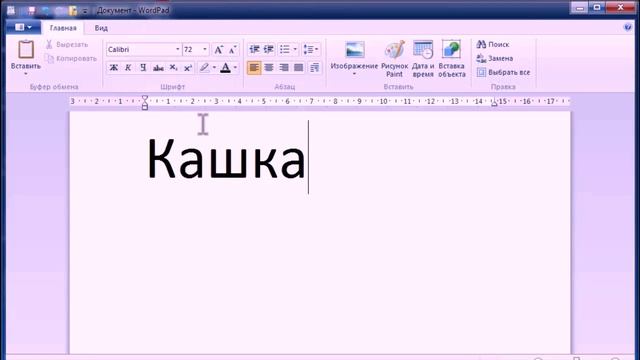
Task: Click the Копировать (Copy) button
Action: 71,58
